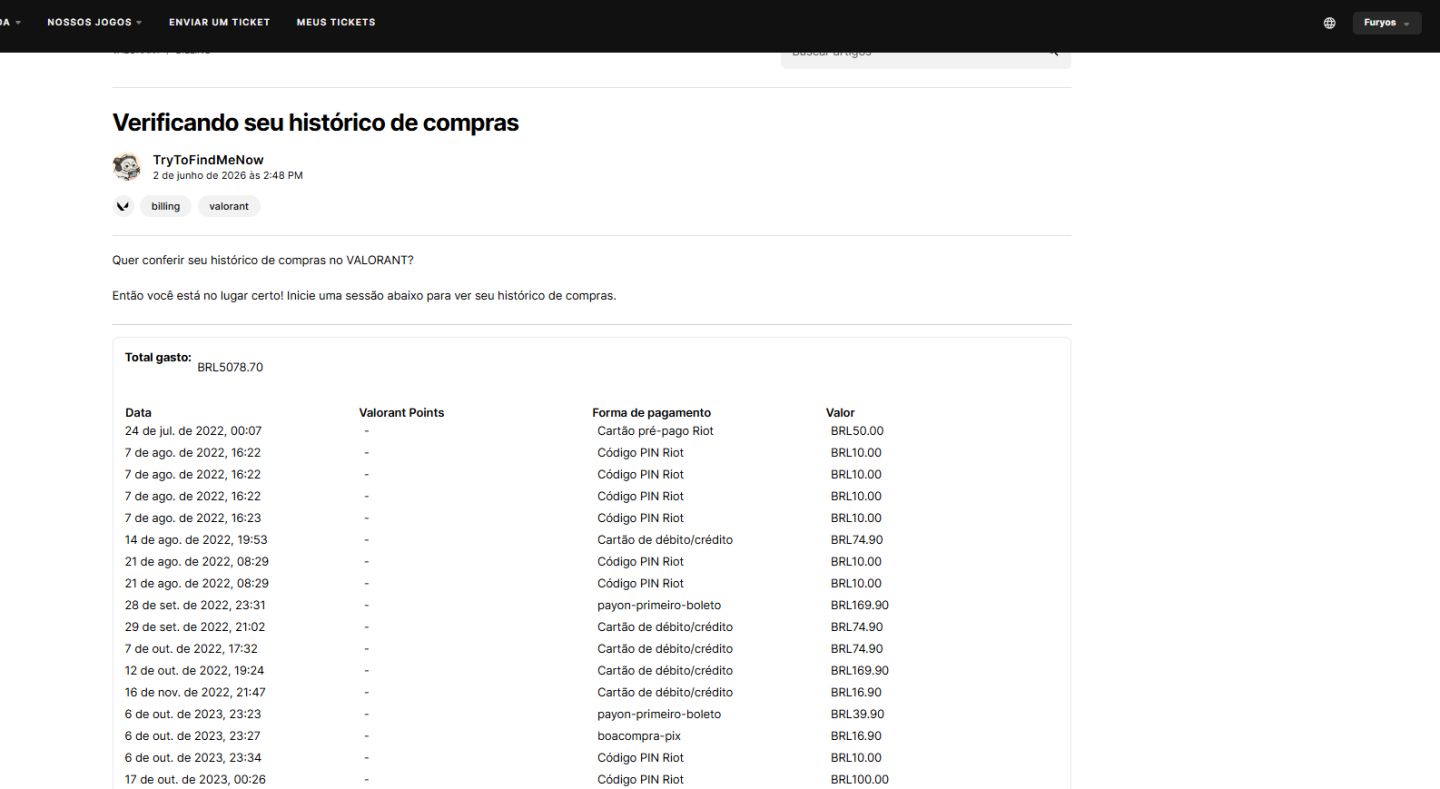Select date 16 de nov. de 2022, 21:47
Image resolution: width=1440 pixels, height=789 pixels.
[195, 692]
